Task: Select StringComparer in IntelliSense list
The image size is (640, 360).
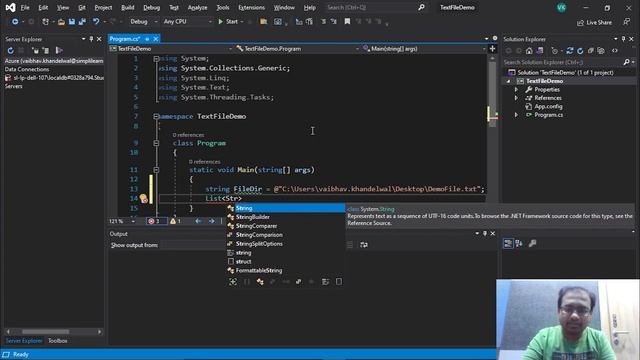Action: pos(285,226)
